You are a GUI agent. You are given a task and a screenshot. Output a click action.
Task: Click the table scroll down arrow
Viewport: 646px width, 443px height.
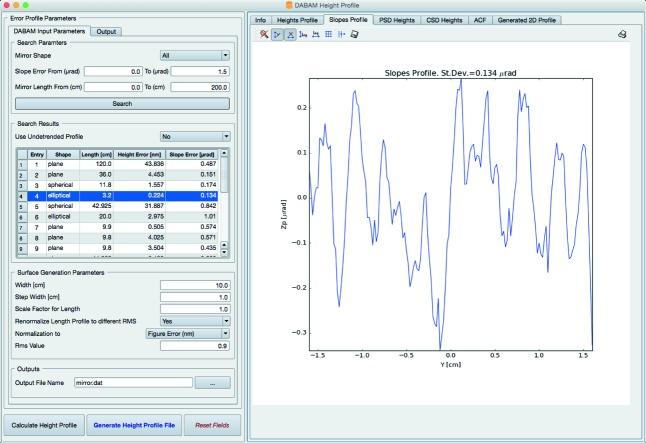tap(225, 249)
